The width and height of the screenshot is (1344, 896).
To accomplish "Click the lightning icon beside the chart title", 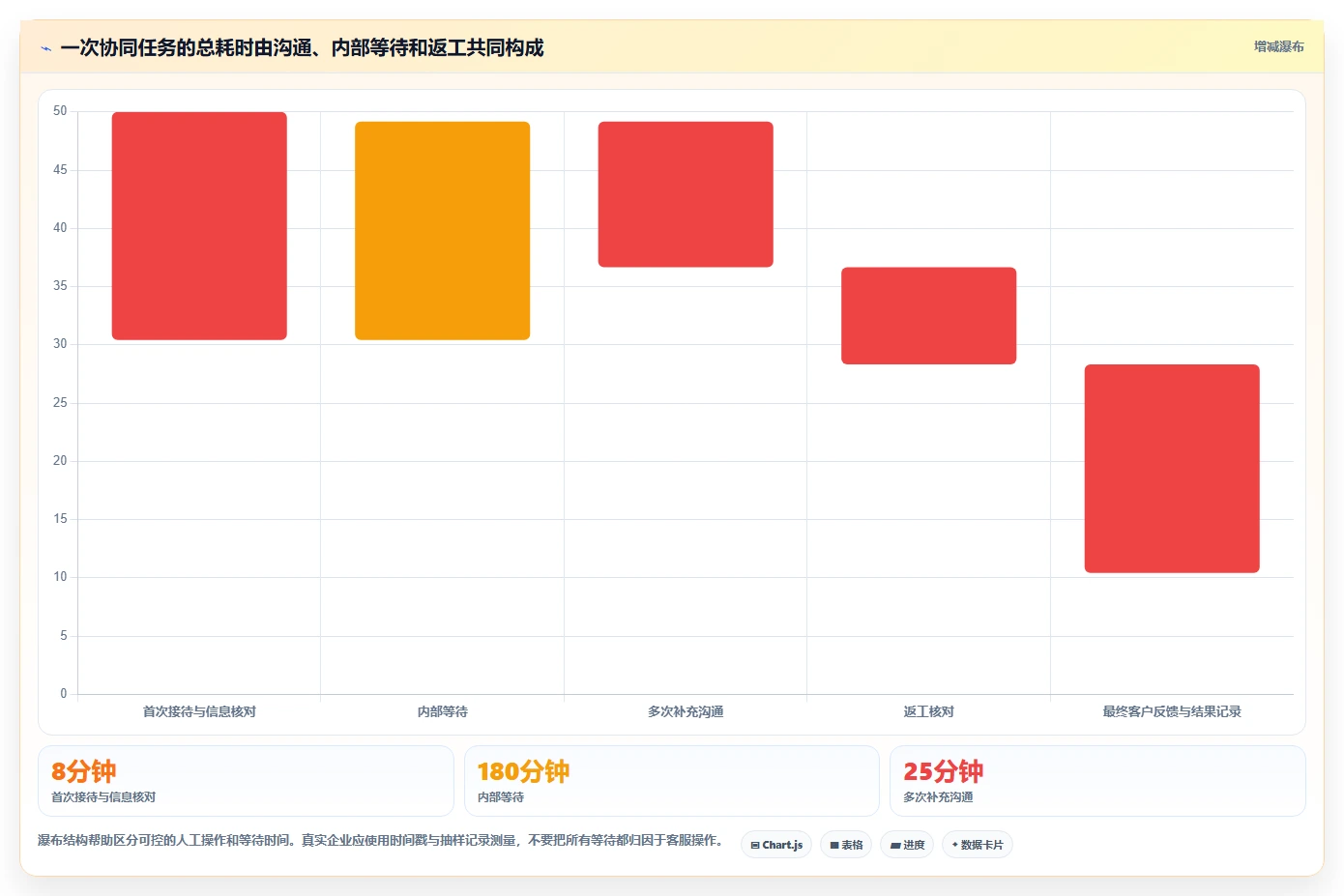I will (45, 48).
